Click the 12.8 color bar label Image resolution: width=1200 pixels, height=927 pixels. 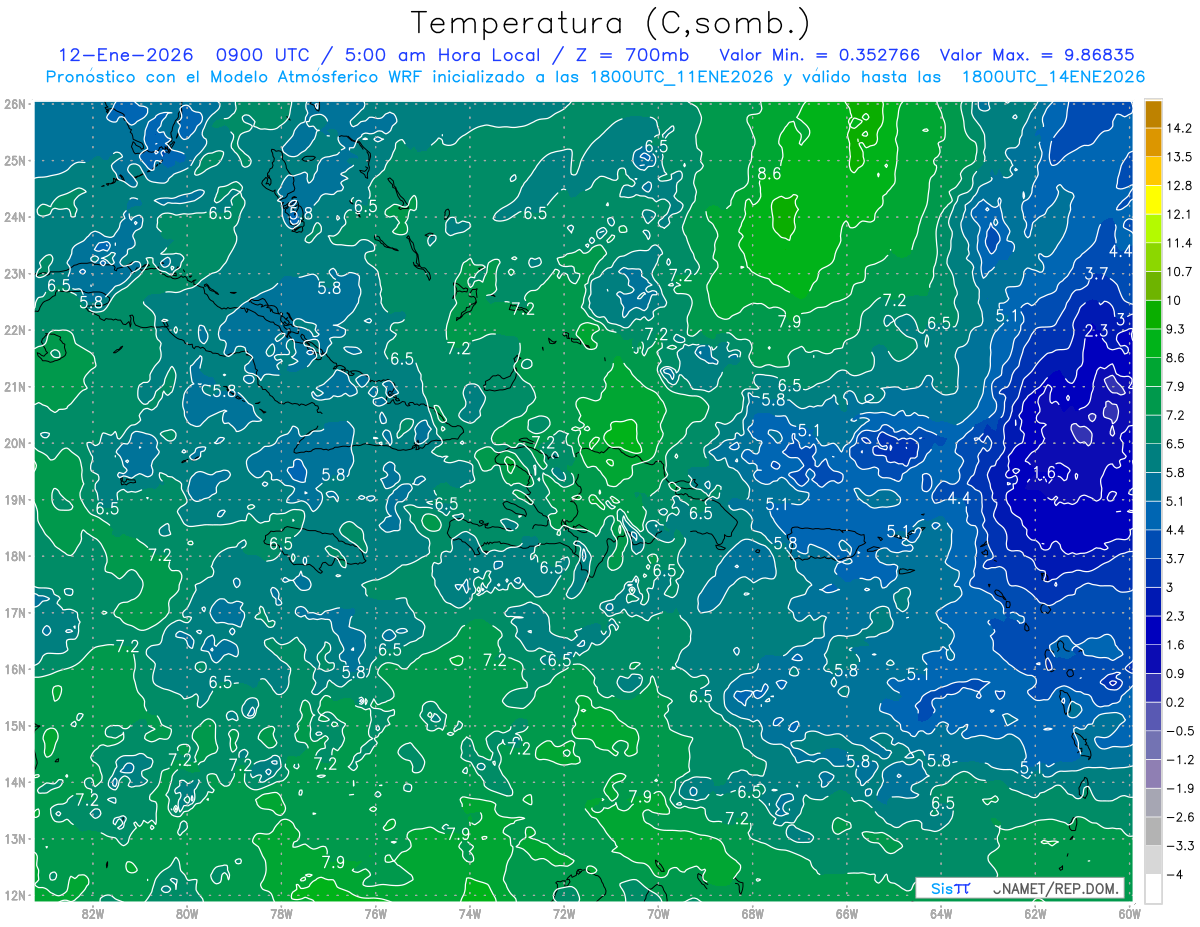click(1178, 186)
